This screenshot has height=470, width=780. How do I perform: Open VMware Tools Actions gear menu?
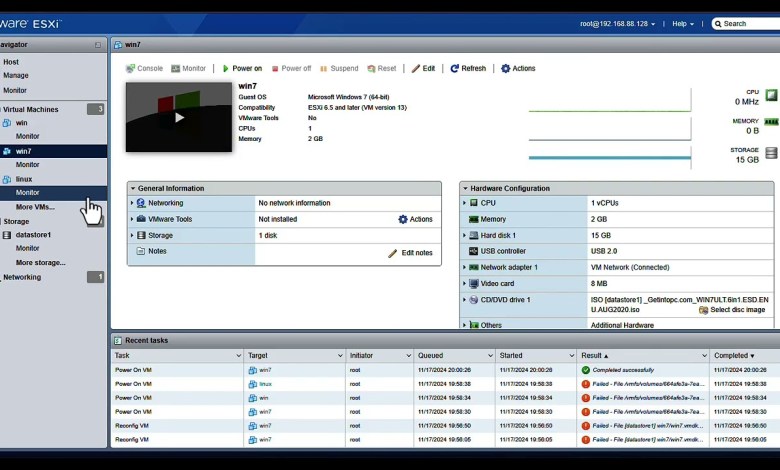(x=415, y=219)
